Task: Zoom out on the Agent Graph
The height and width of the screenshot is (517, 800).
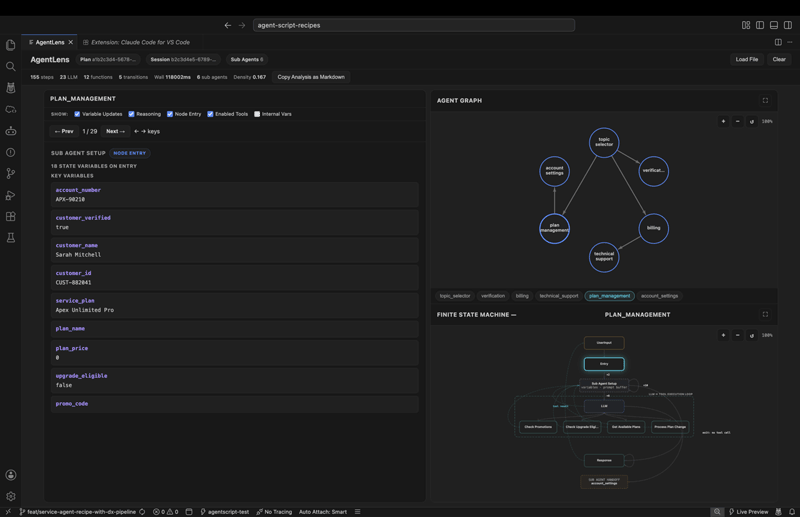Action: 737,121
